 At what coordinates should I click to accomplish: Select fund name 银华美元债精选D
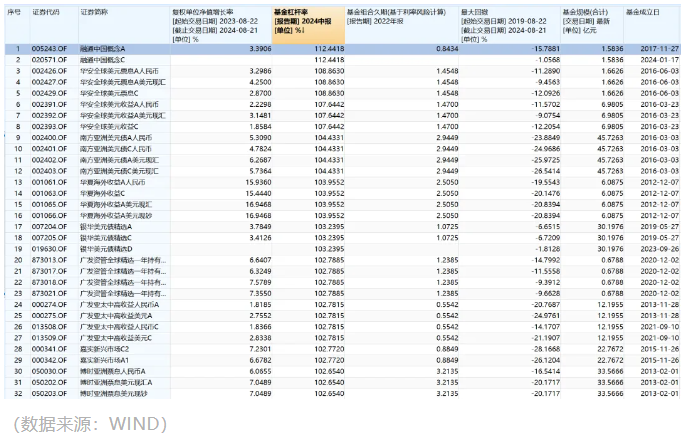coord(106,249)
